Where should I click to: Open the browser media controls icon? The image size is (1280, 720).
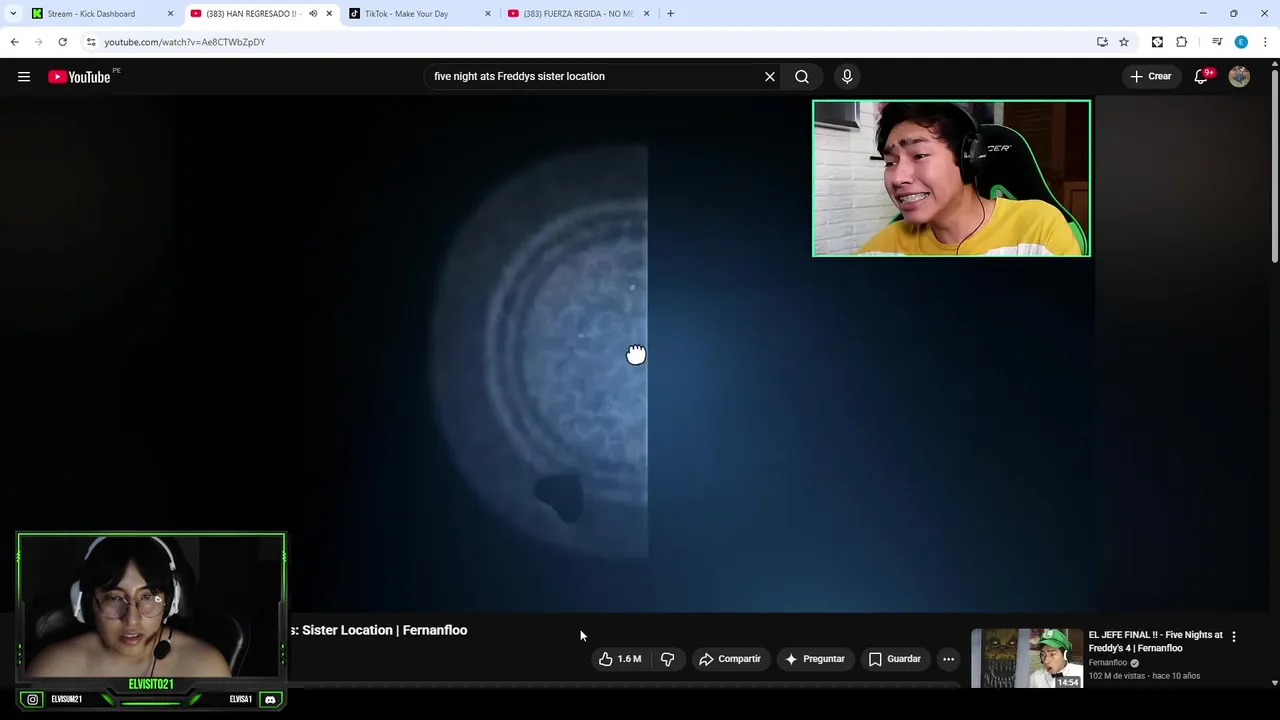coord(1217,42)
